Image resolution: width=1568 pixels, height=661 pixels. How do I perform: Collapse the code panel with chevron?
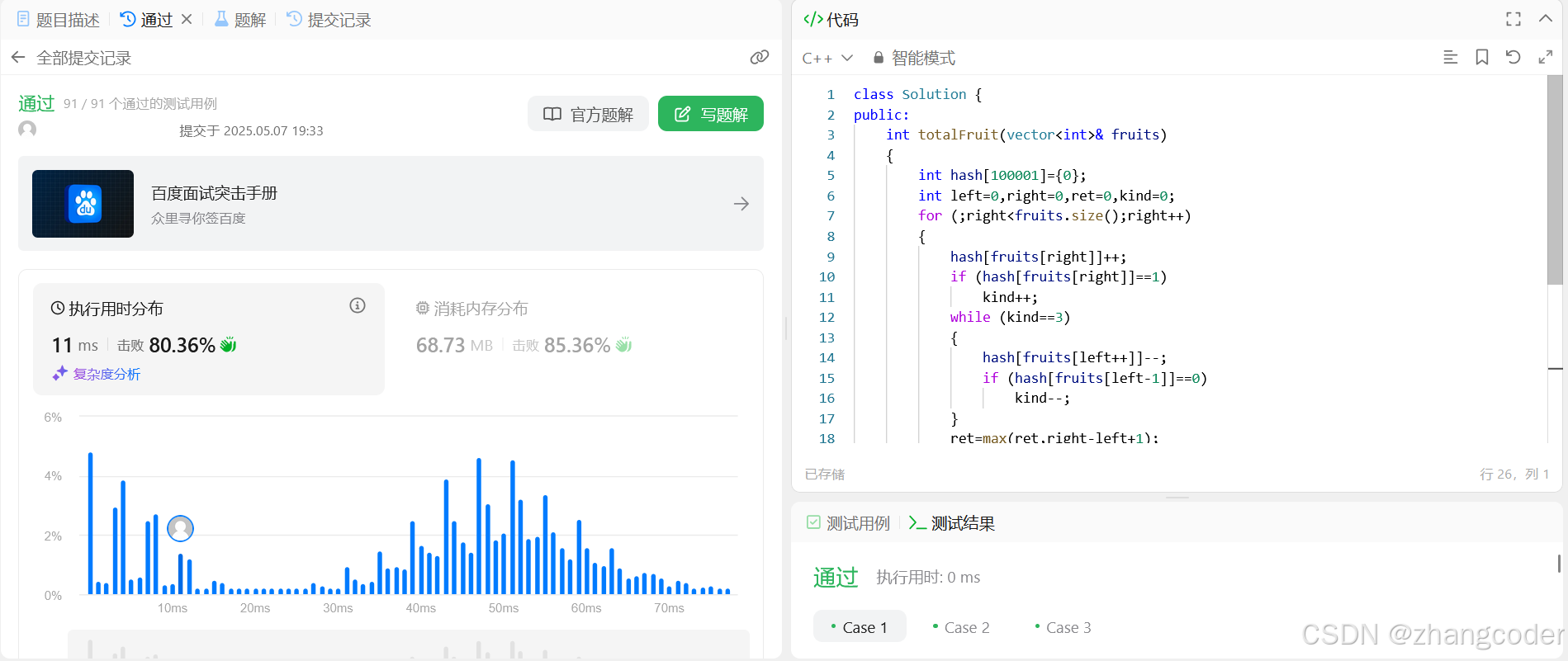[x=1545, y=19]
